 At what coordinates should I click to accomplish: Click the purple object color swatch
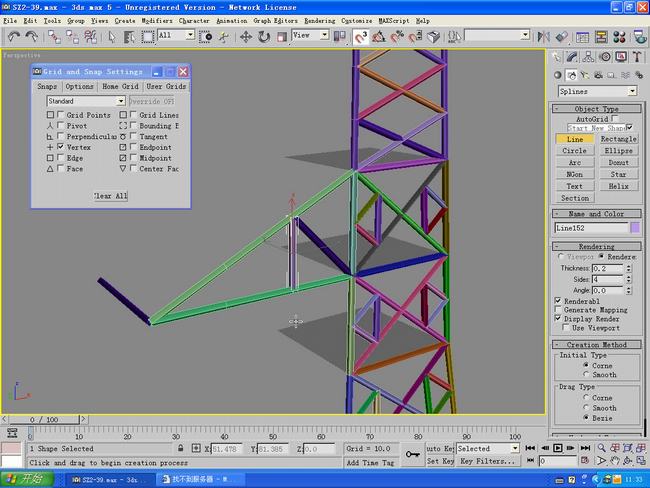pyautogui.click(x=635, y=228)
